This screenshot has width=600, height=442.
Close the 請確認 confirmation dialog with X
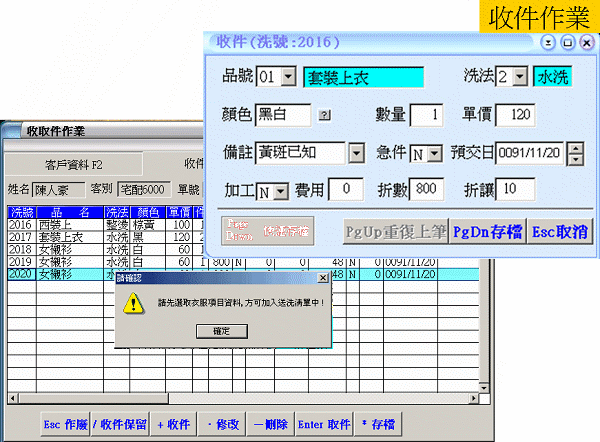(322, 277)
